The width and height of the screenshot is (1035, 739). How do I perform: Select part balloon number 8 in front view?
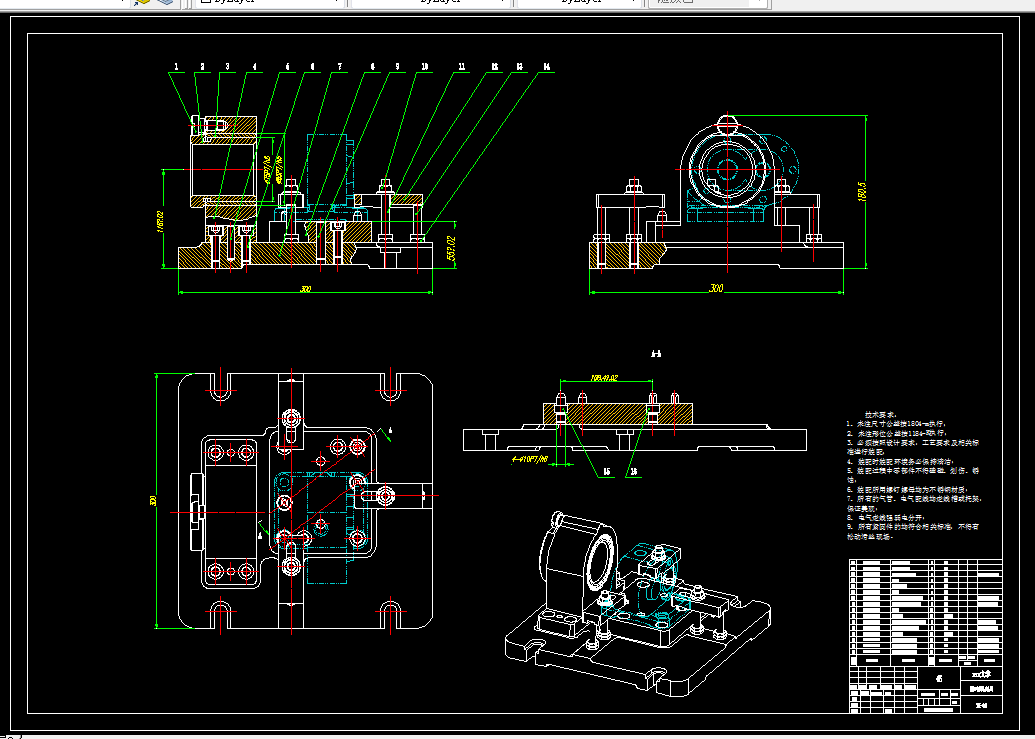[372, 67]
